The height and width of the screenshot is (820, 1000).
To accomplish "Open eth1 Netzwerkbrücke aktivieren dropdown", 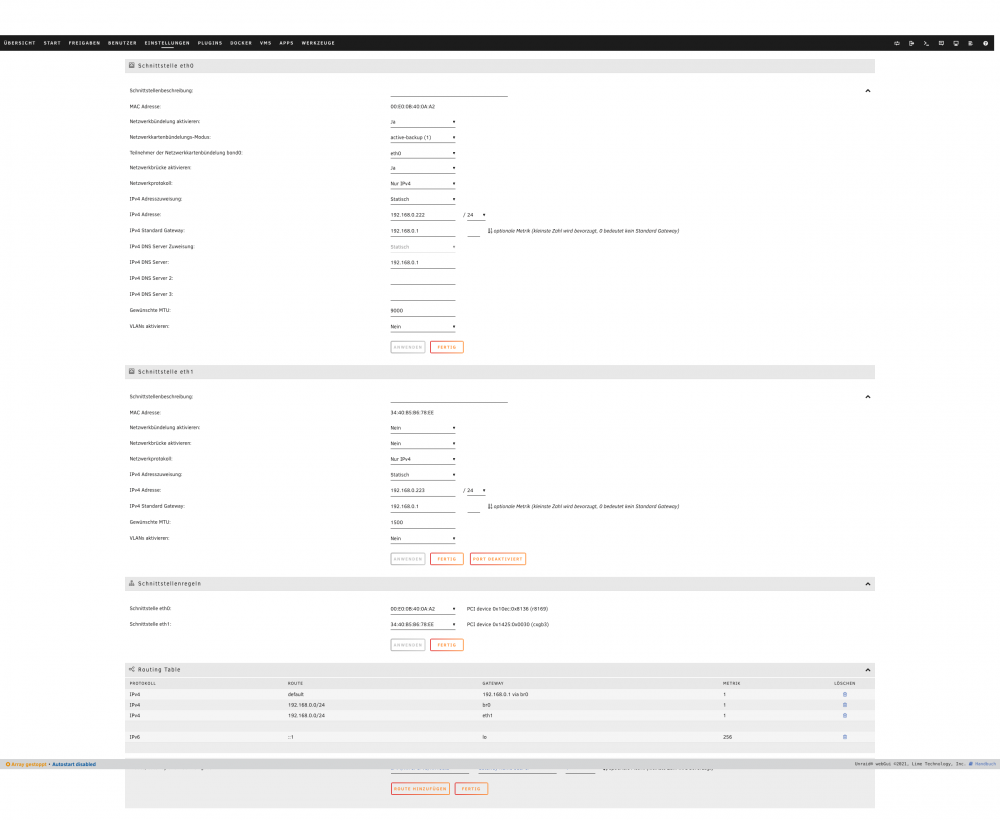I will click(423, 443).
